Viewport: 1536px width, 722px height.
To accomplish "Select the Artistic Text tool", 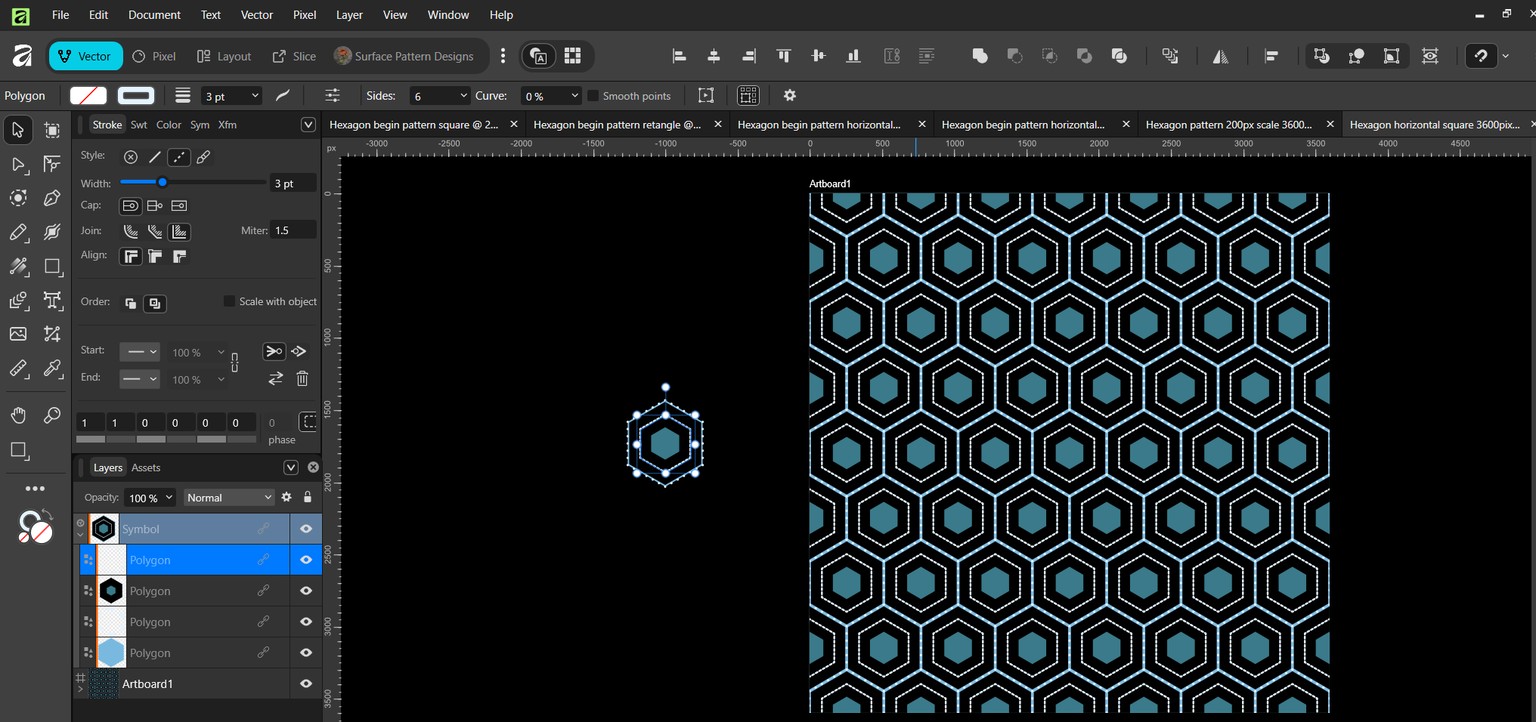I will (x=53, y=301).
